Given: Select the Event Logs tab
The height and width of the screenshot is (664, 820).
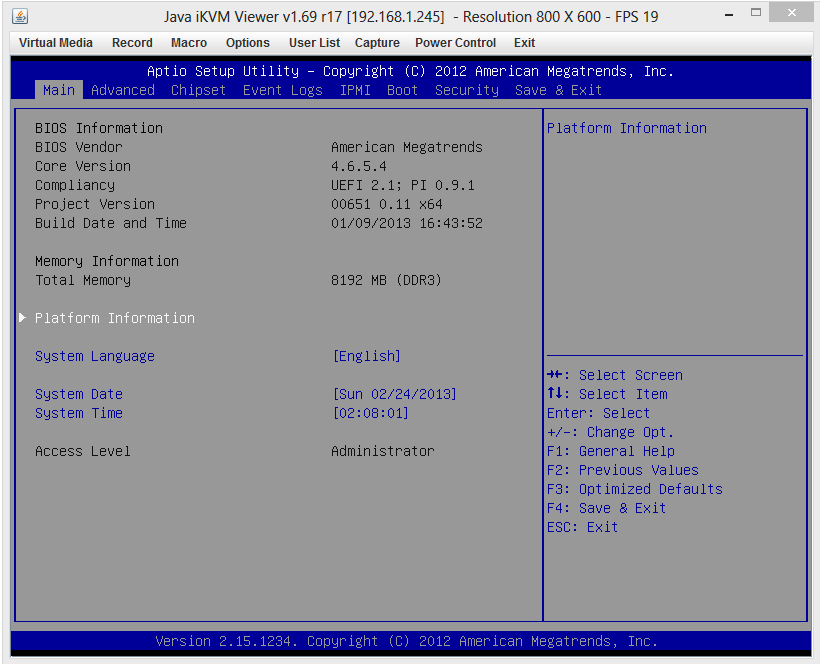Looking at the screenshot, I should (282, 90).
